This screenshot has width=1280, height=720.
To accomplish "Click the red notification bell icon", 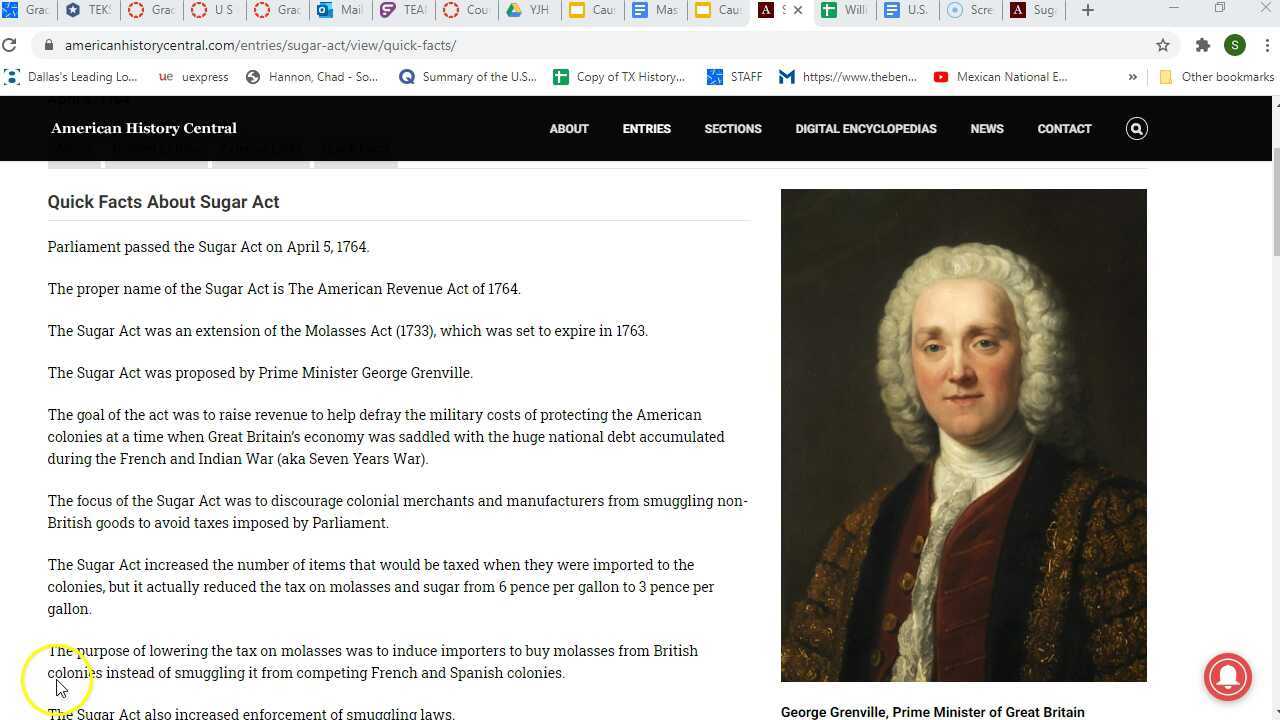I will point(1228,676).
